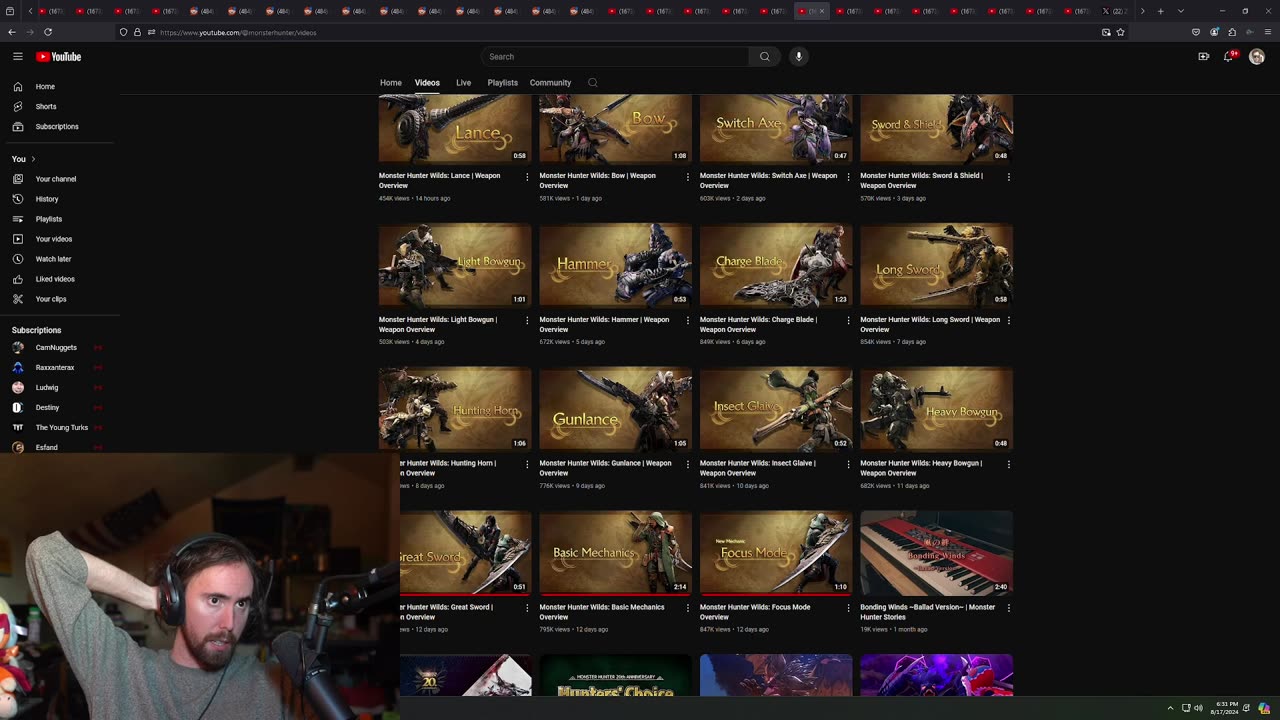Switch to the channel Home tab

click(x=391, y=83)
